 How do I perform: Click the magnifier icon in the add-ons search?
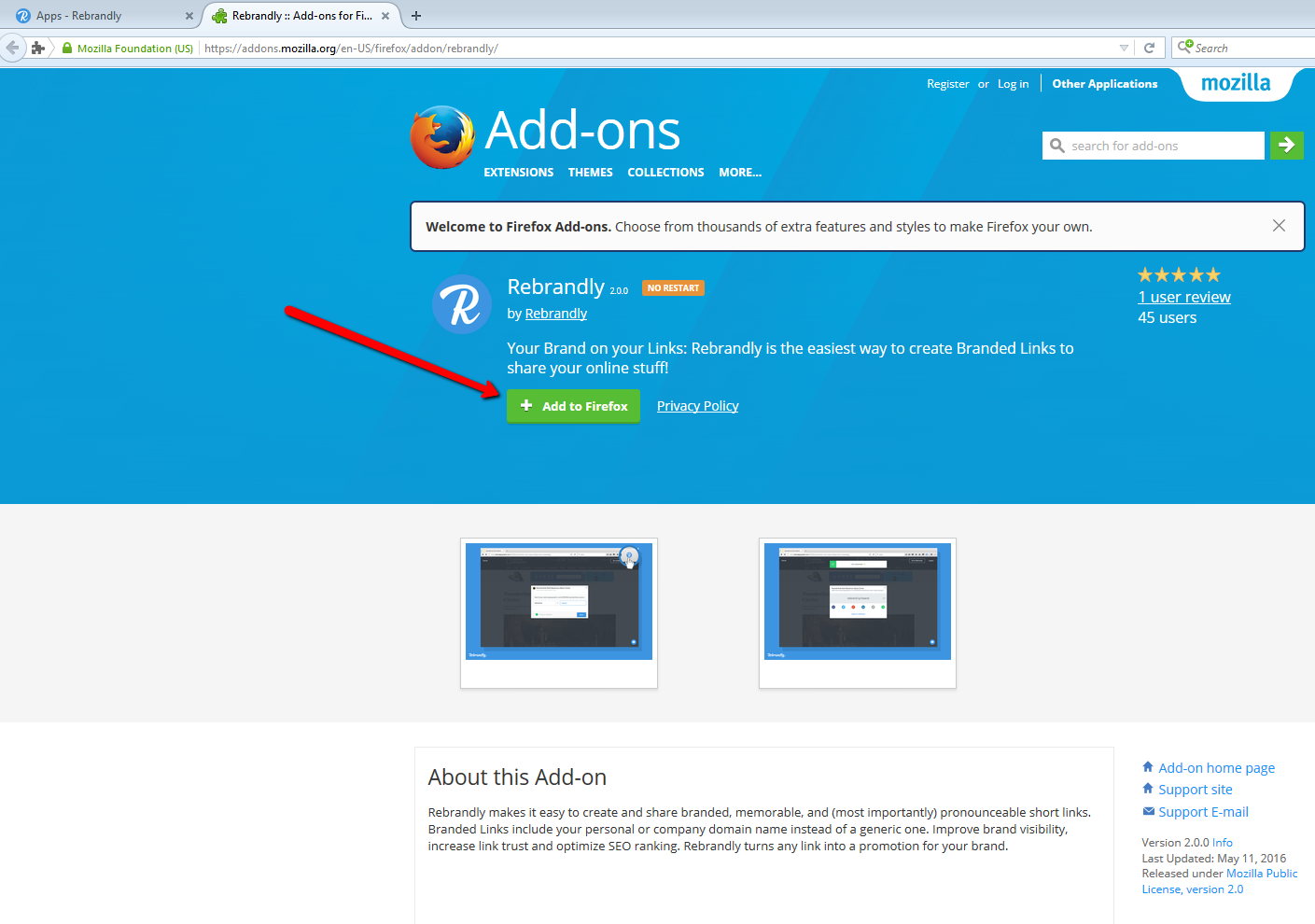[x=1057, y=146]
